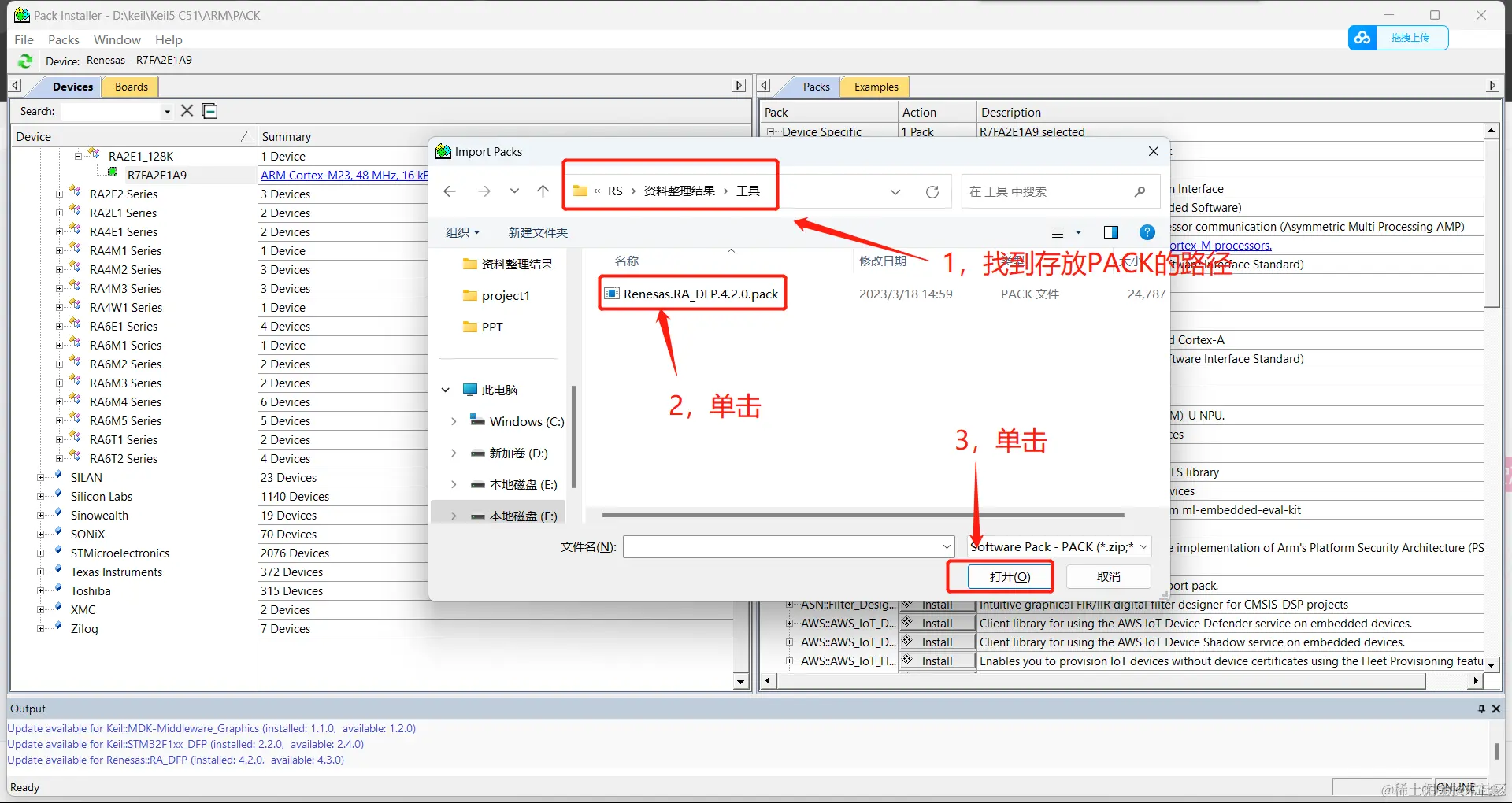Install the AWS IoT Device Defender pack
This screenshot has height=803, width=1512.
point(937,624)
